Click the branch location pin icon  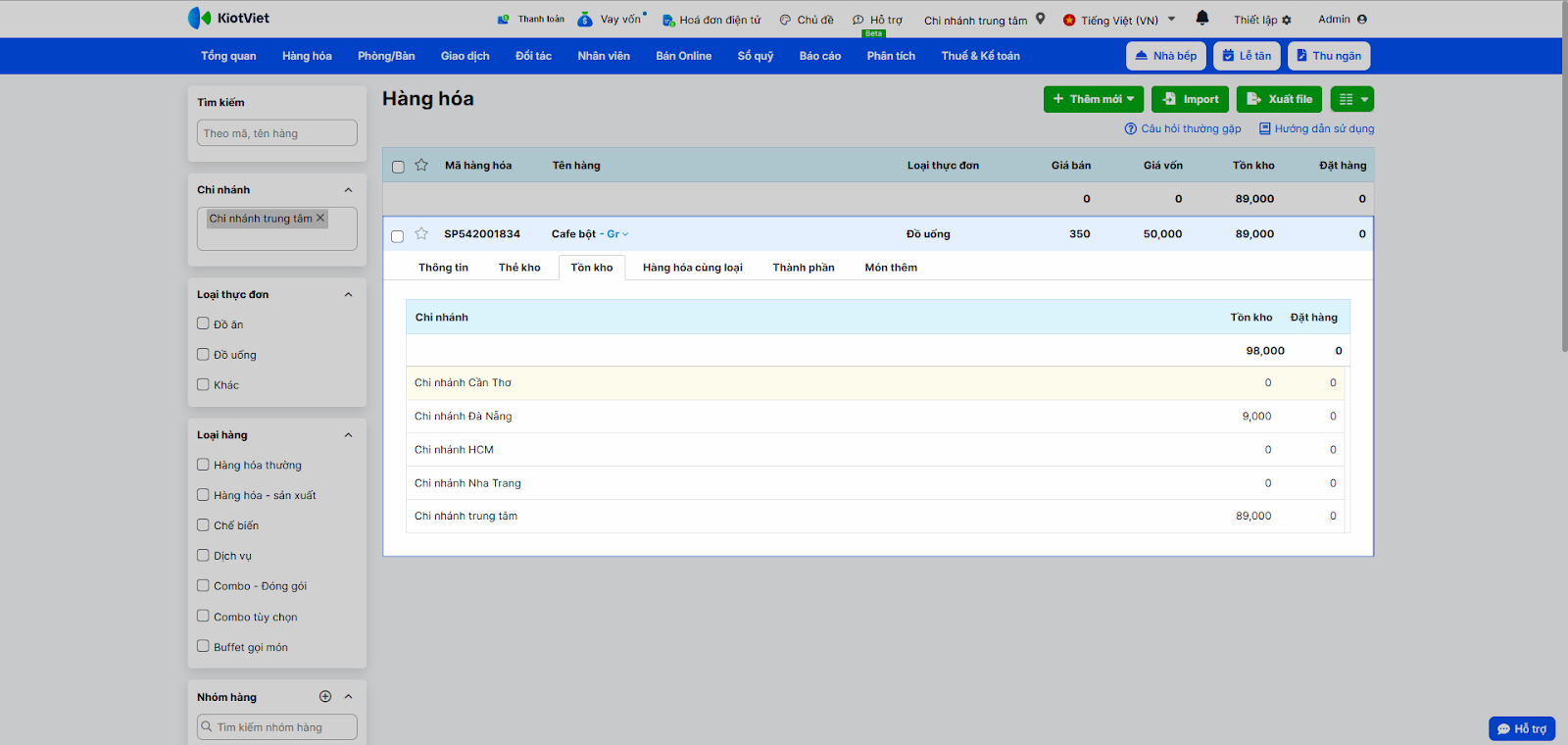(x=1041, y=19)
